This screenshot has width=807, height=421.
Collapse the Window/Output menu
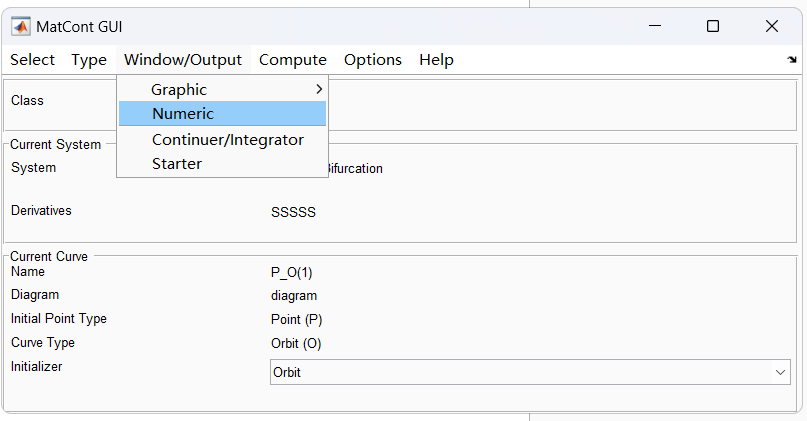click(x=183, y=60)
